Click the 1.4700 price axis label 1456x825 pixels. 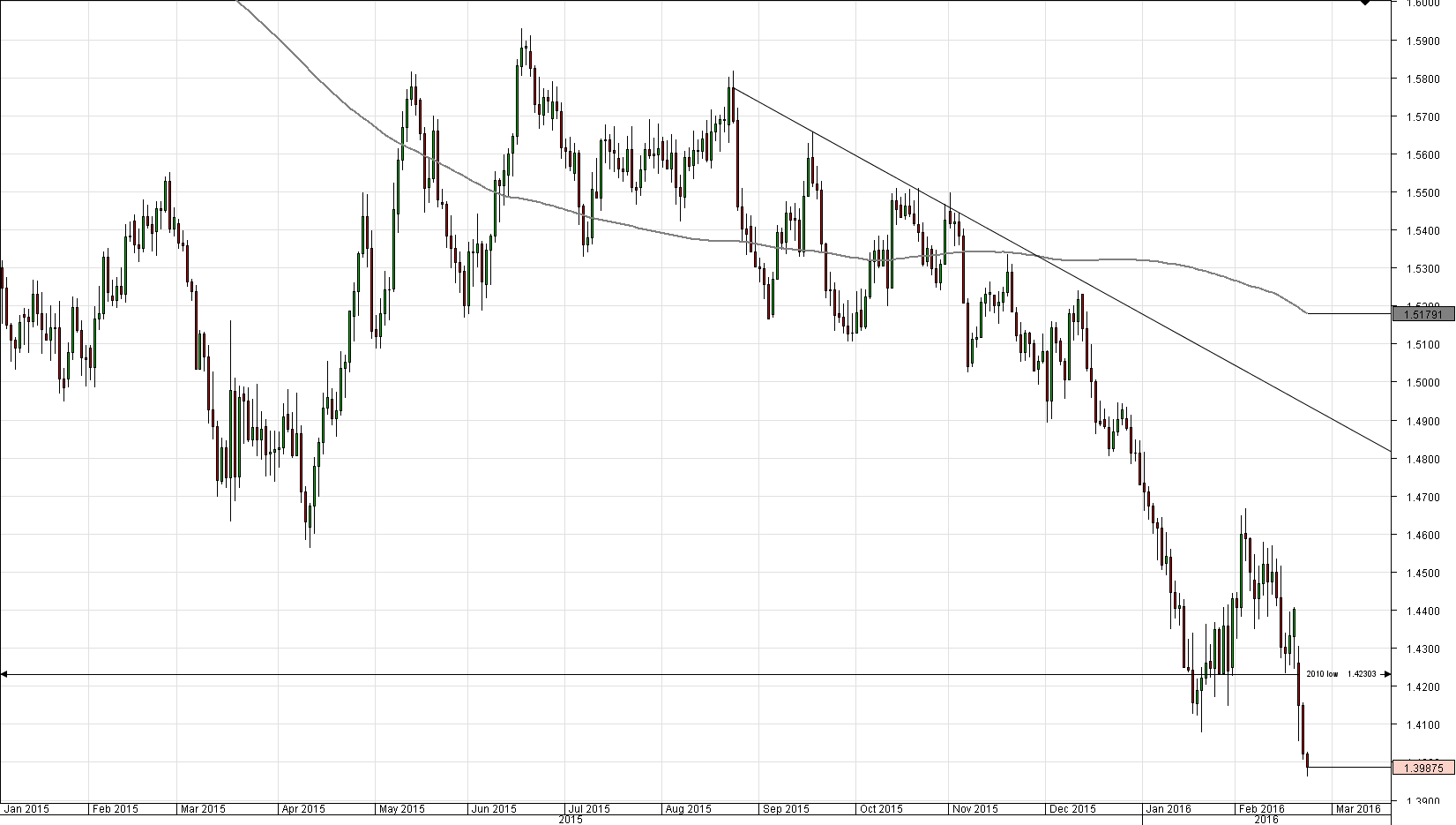(1424, 497)
